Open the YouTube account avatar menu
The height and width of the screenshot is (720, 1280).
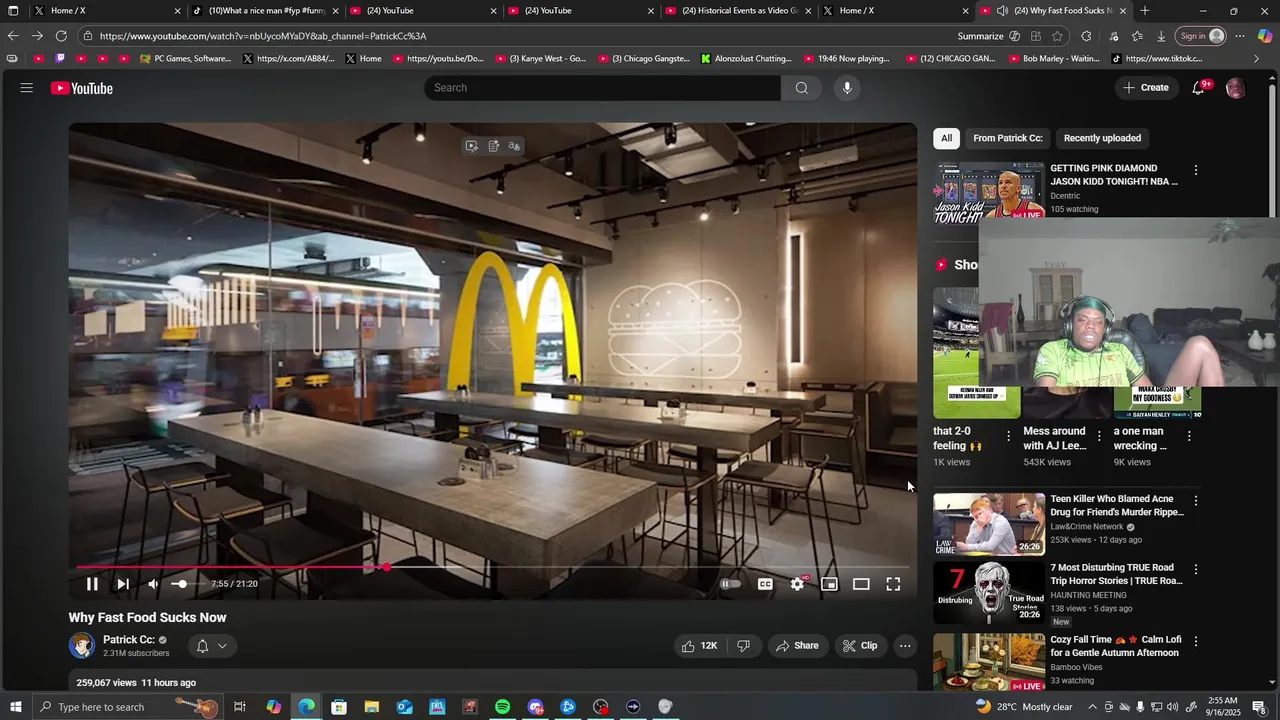[x=1235, y=88]
